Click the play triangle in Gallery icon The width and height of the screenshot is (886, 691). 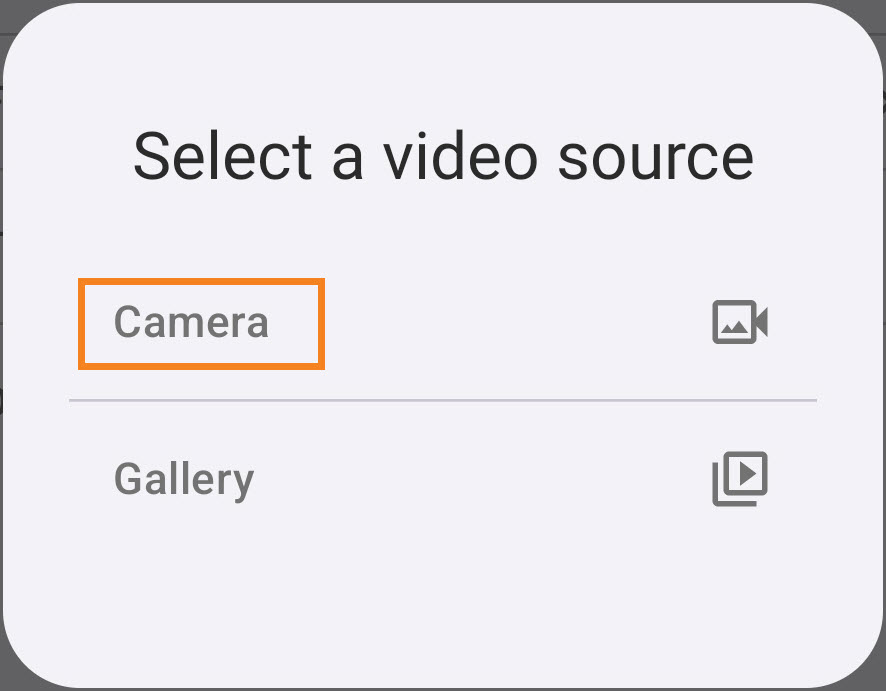pos(746,473)
